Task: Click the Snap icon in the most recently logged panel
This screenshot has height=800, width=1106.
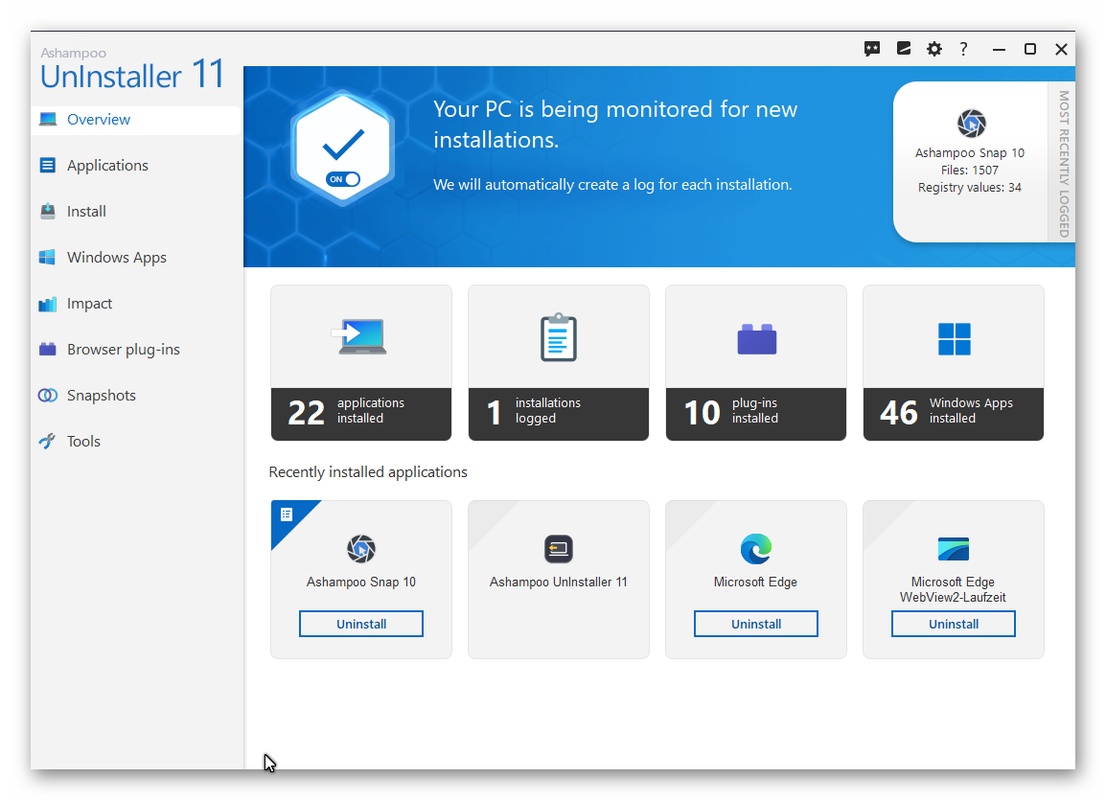Action: pyautogui.click(x=971, y=123)
